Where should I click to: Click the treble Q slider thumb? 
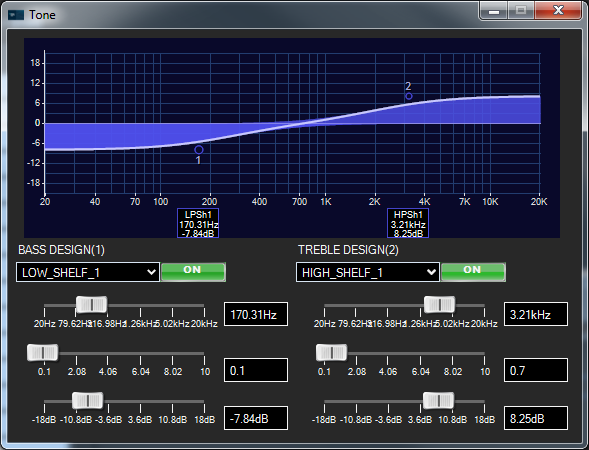pos(331,353)
